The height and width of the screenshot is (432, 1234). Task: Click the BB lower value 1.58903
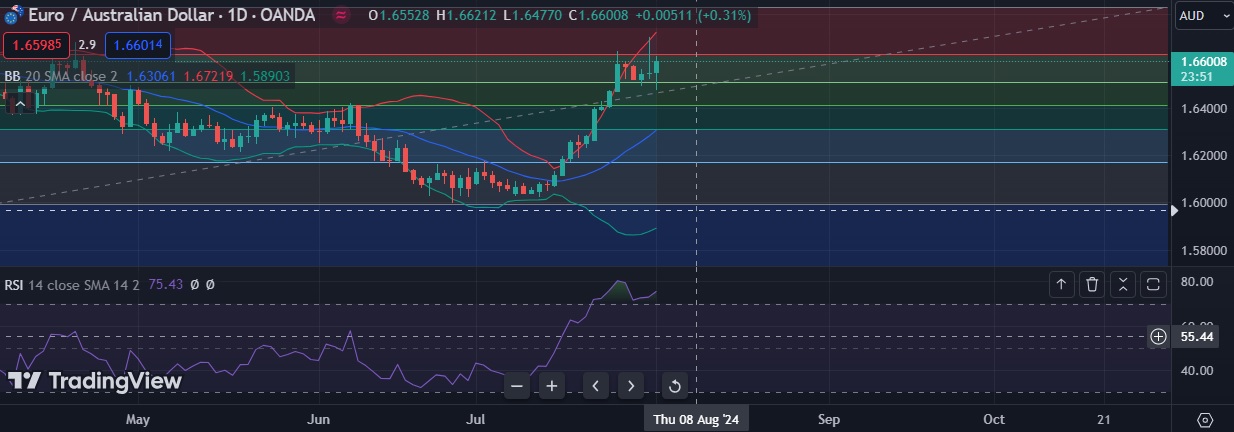[265, 76]
